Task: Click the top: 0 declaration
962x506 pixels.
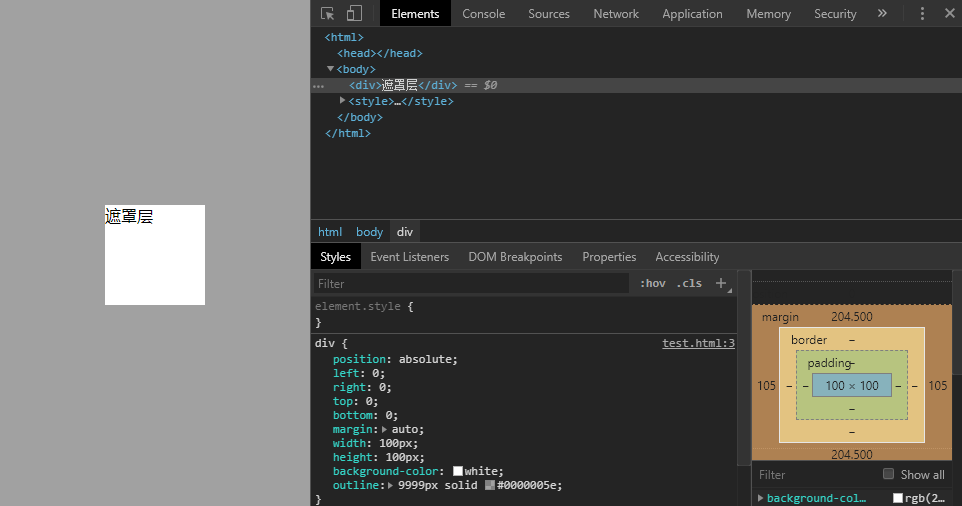Action: [355, 401]
